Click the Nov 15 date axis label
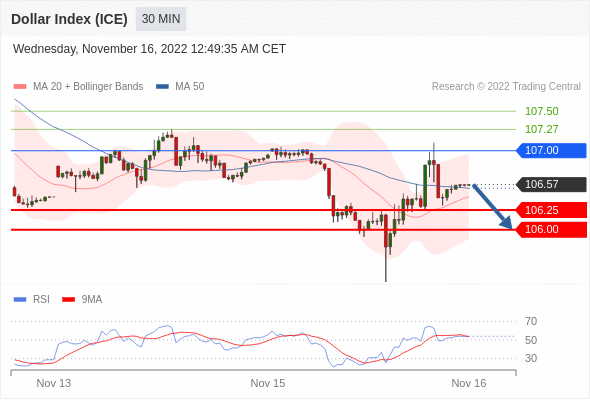This screenshot has height=400, width=590. [x=268, y=383]
